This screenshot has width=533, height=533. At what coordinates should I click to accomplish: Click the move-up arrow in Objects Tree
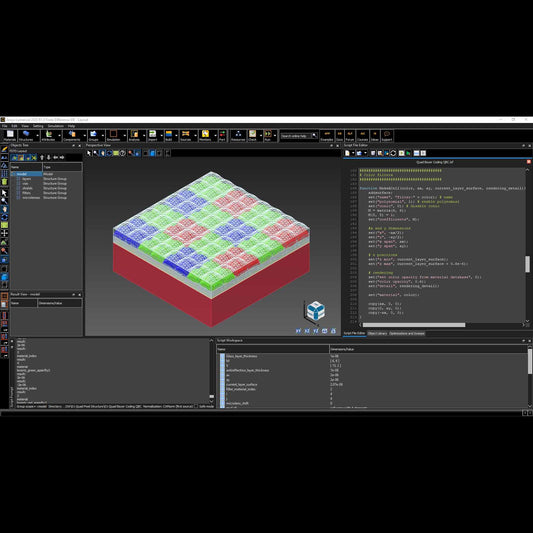[x=42, y=157]
